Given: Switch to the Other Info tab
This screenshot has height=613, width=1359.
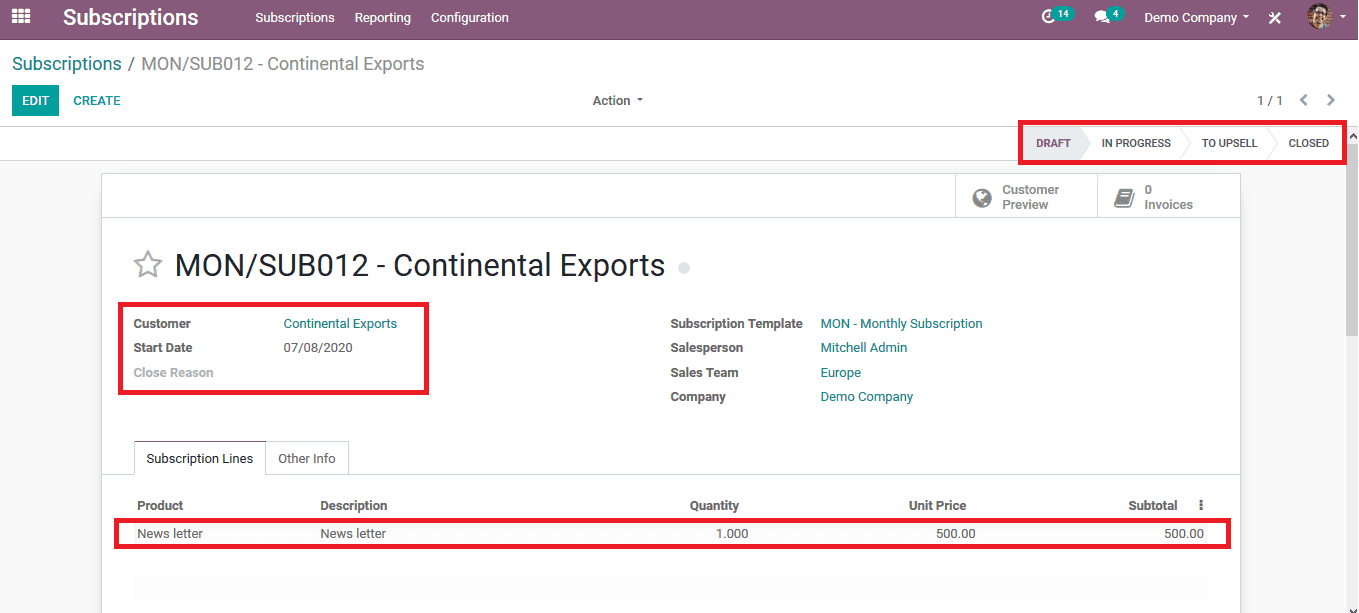Looking at the screenshot, I should 307,458.
